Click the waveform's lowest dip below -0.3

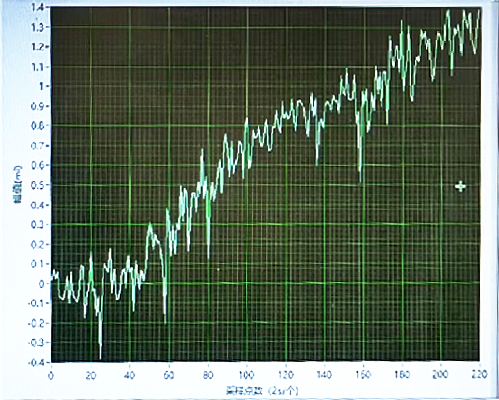pos(100,357)
